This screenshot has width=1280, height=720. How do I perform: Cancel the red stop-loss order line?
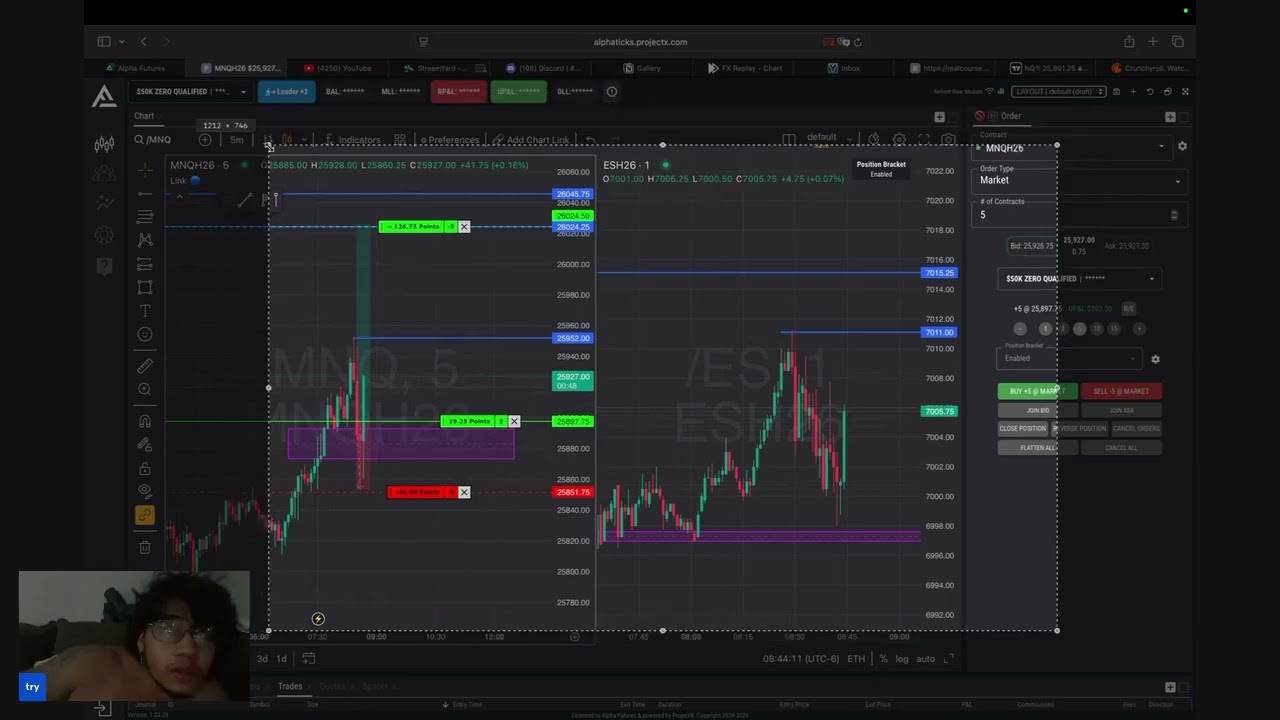[464, 492]
